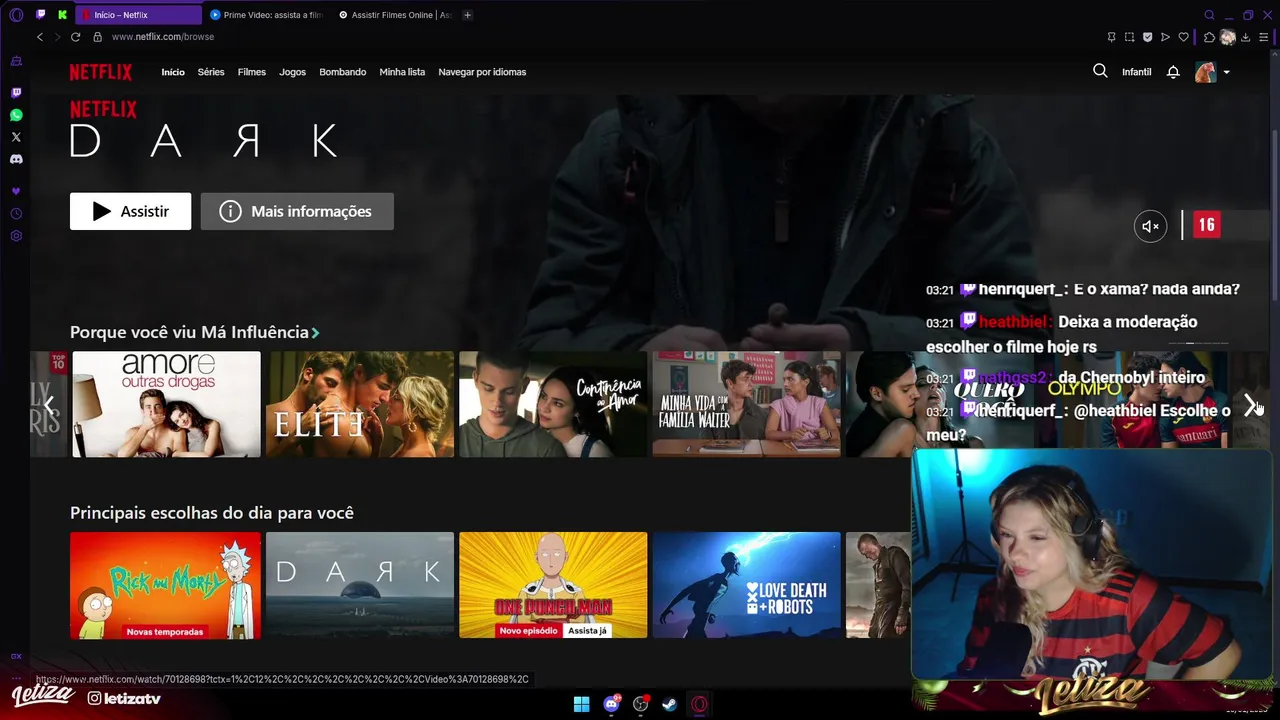Screen dimensions: 1280x720
Task: Open WhatsApp in Opera sidebar
Action: 16,115
